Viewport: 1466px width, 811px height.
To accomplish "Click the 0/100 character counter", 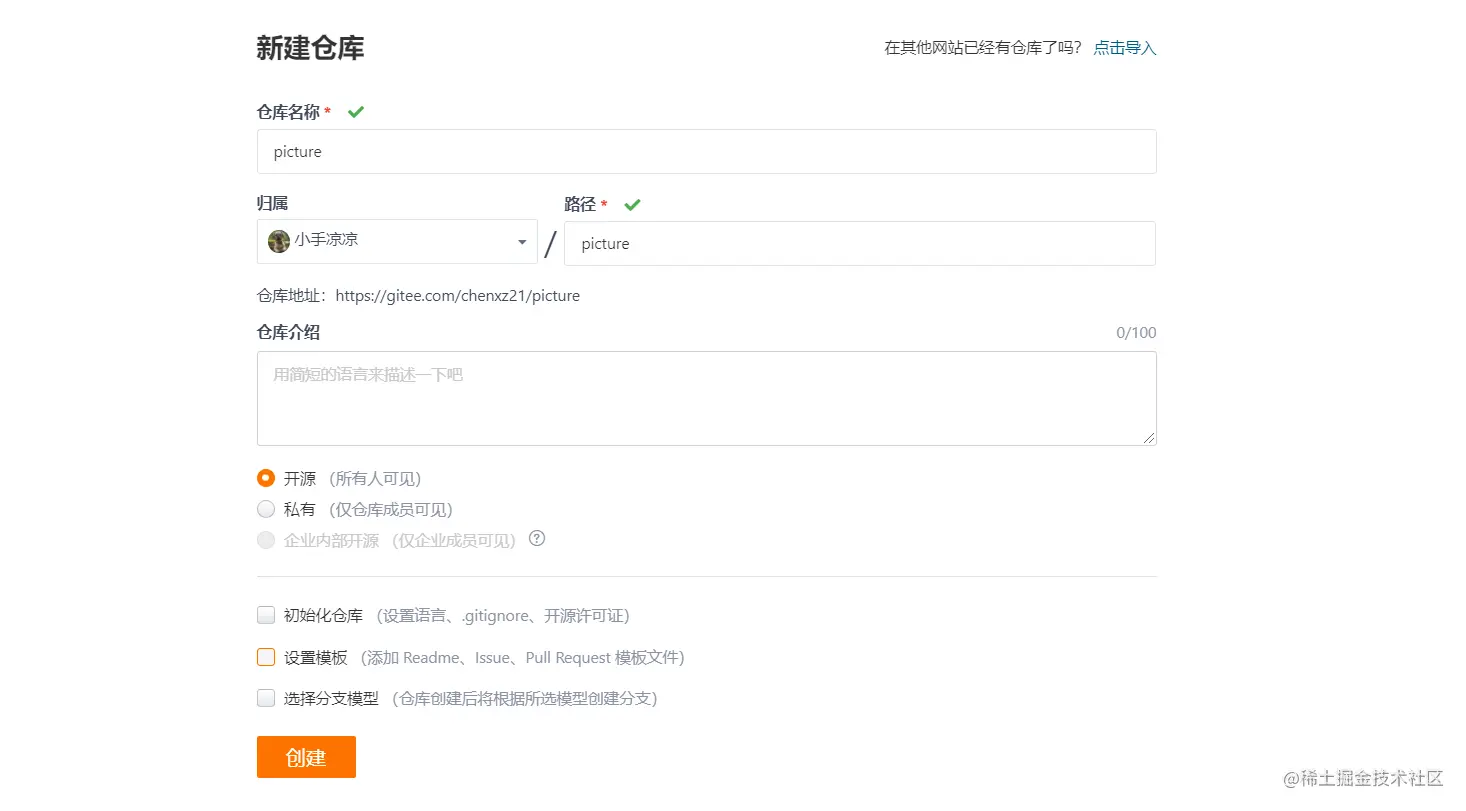I will (x=1136, y=333).
